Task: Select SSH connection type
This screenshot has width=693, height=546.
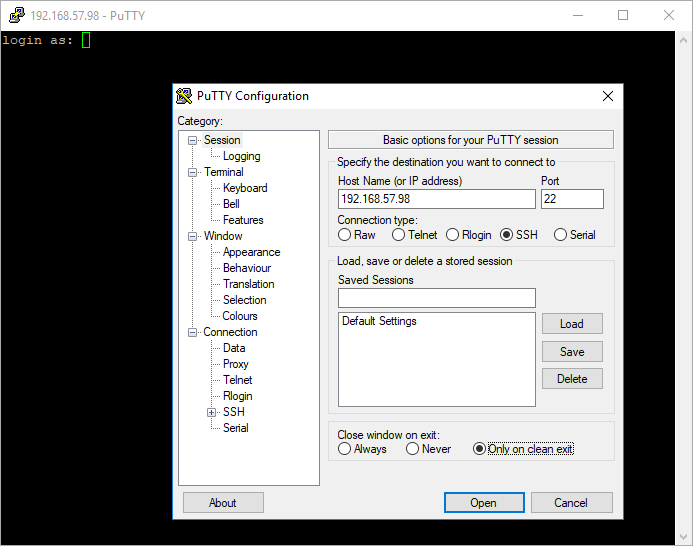Action: (x=519, y=235)
